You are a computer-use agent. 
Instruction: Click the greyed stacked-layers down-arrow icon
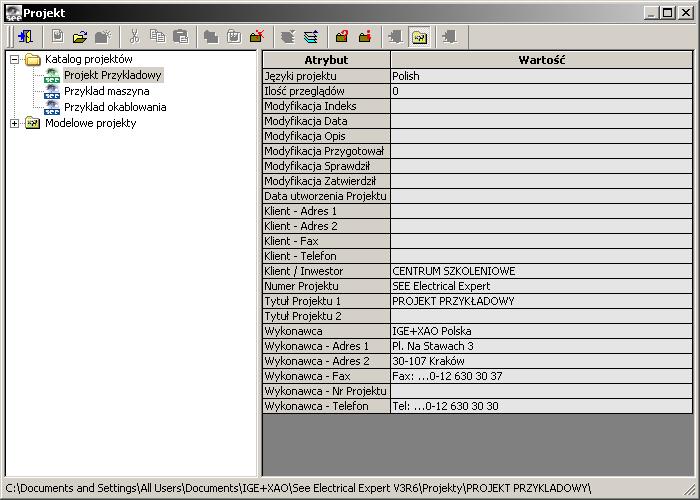(288, 37)
